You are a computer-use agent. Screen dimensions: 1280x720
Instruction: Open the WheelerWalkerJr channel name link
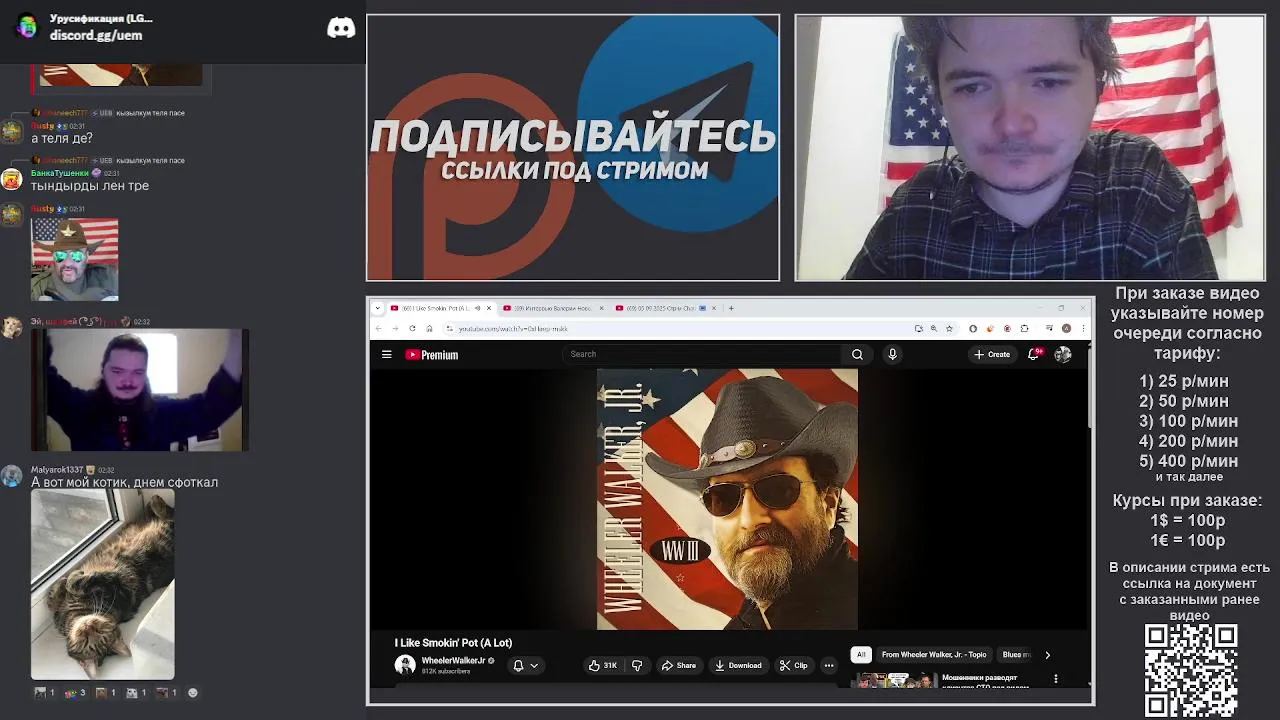tap(453, 660)
